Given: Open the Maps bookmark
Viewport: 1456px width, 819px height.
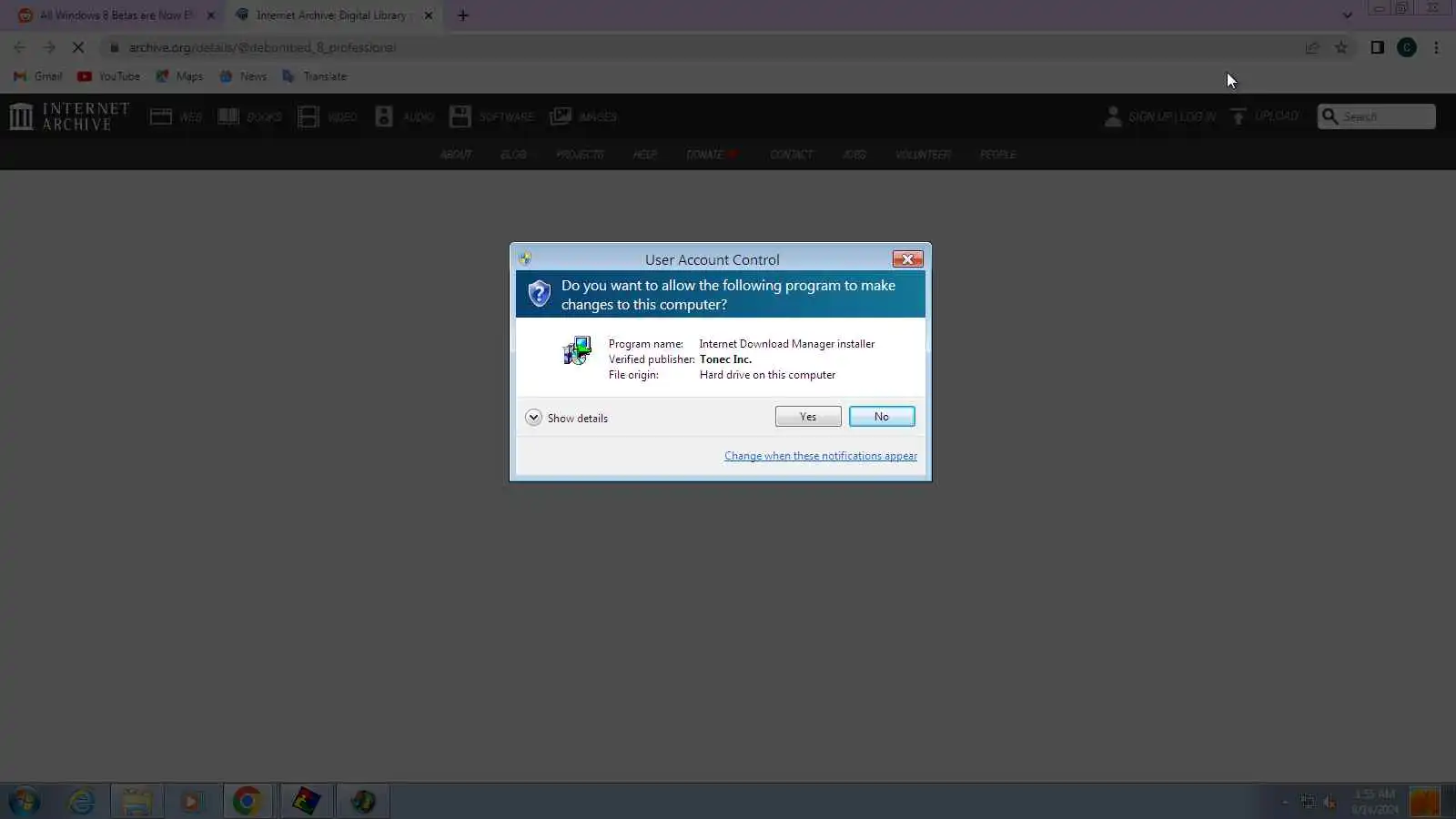Looking at the screenshot, I should click(x=180, y=76).
